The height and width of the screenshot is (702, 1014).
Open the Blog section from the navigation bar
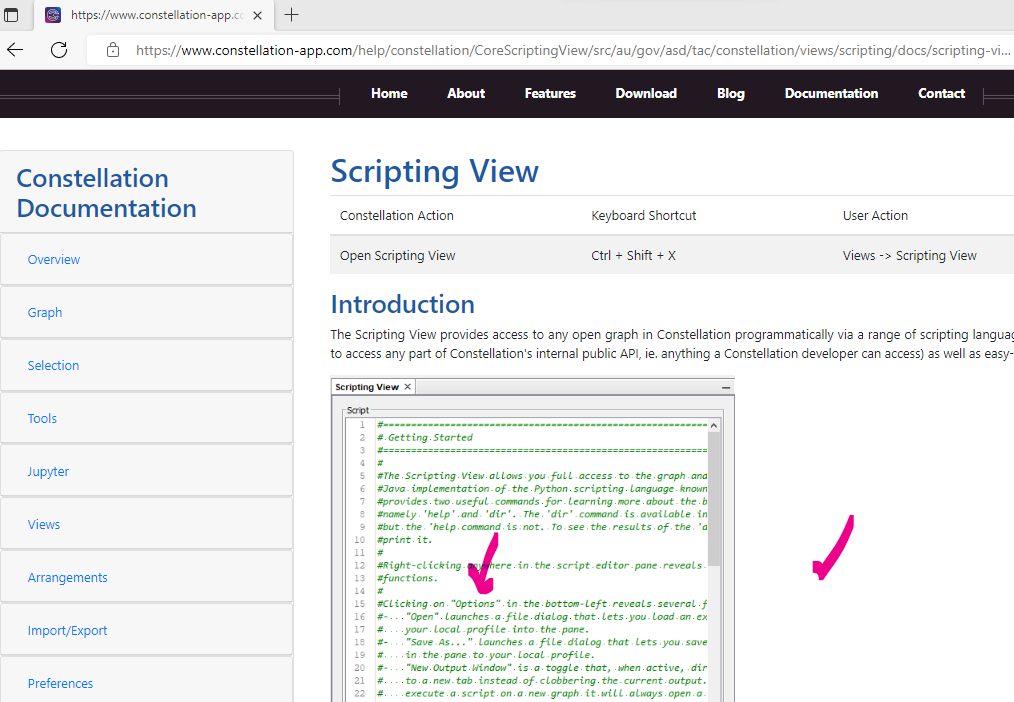coord(731,93)
